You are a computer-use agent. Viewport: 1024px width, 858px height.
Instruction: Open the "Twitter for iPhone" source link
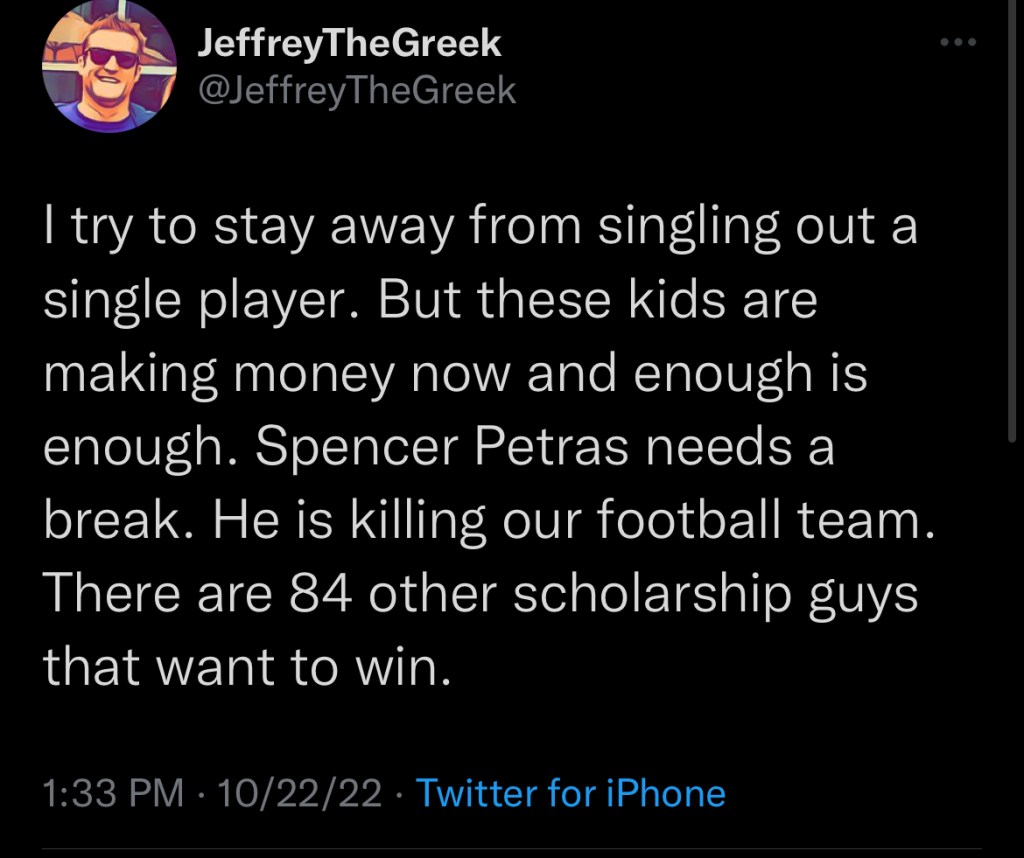(570, 794)
